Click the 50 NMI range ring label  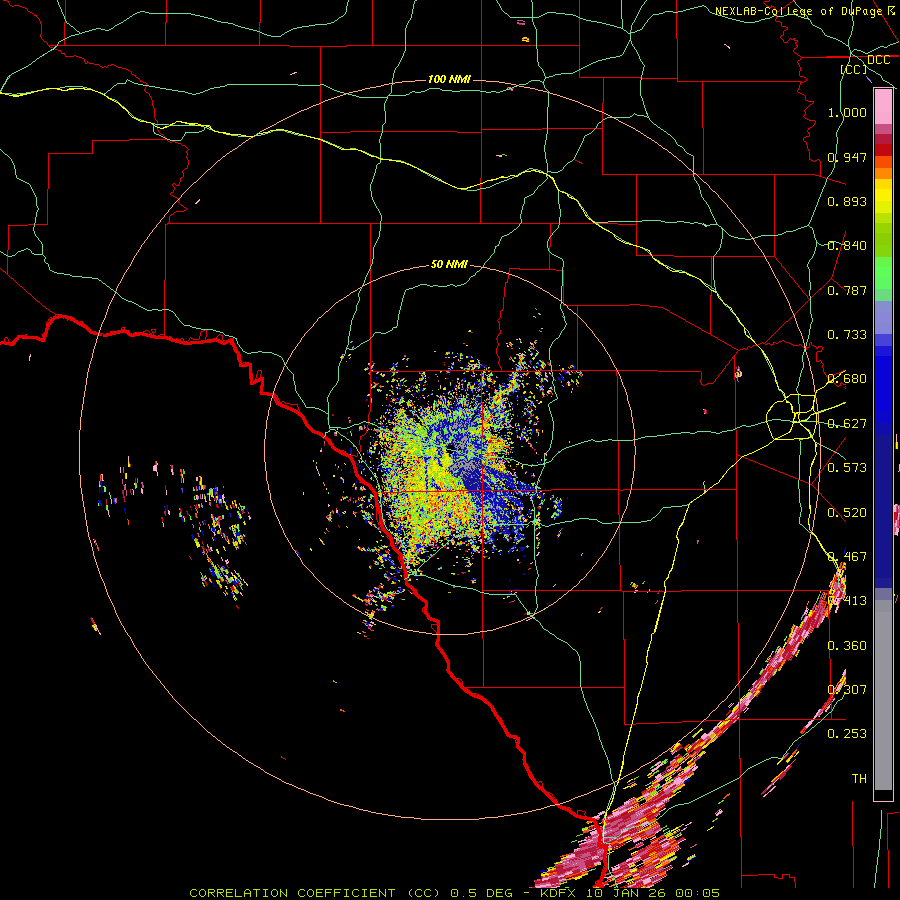tap(449, 264)
